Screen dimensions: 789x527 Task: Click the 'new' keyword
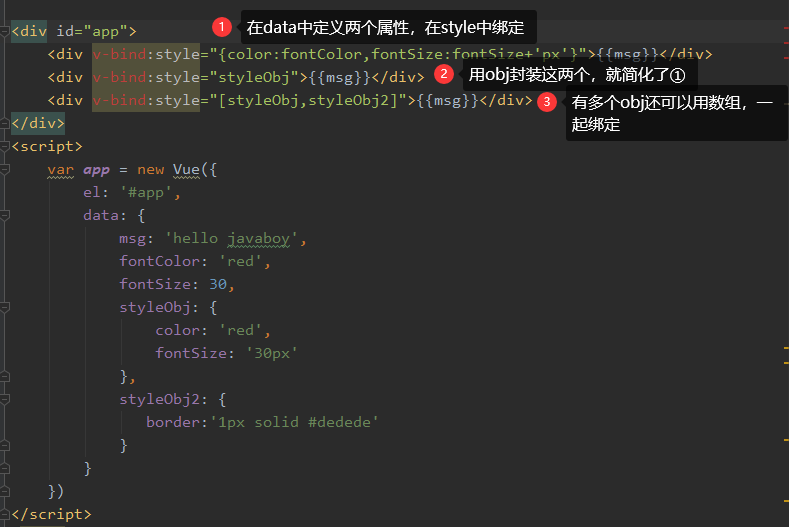pos(150,170)
